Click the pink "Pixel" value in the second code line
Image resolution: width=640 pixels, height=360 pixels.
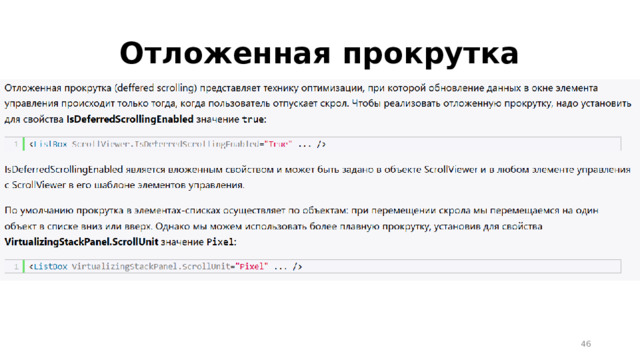[x=252, y=267]
